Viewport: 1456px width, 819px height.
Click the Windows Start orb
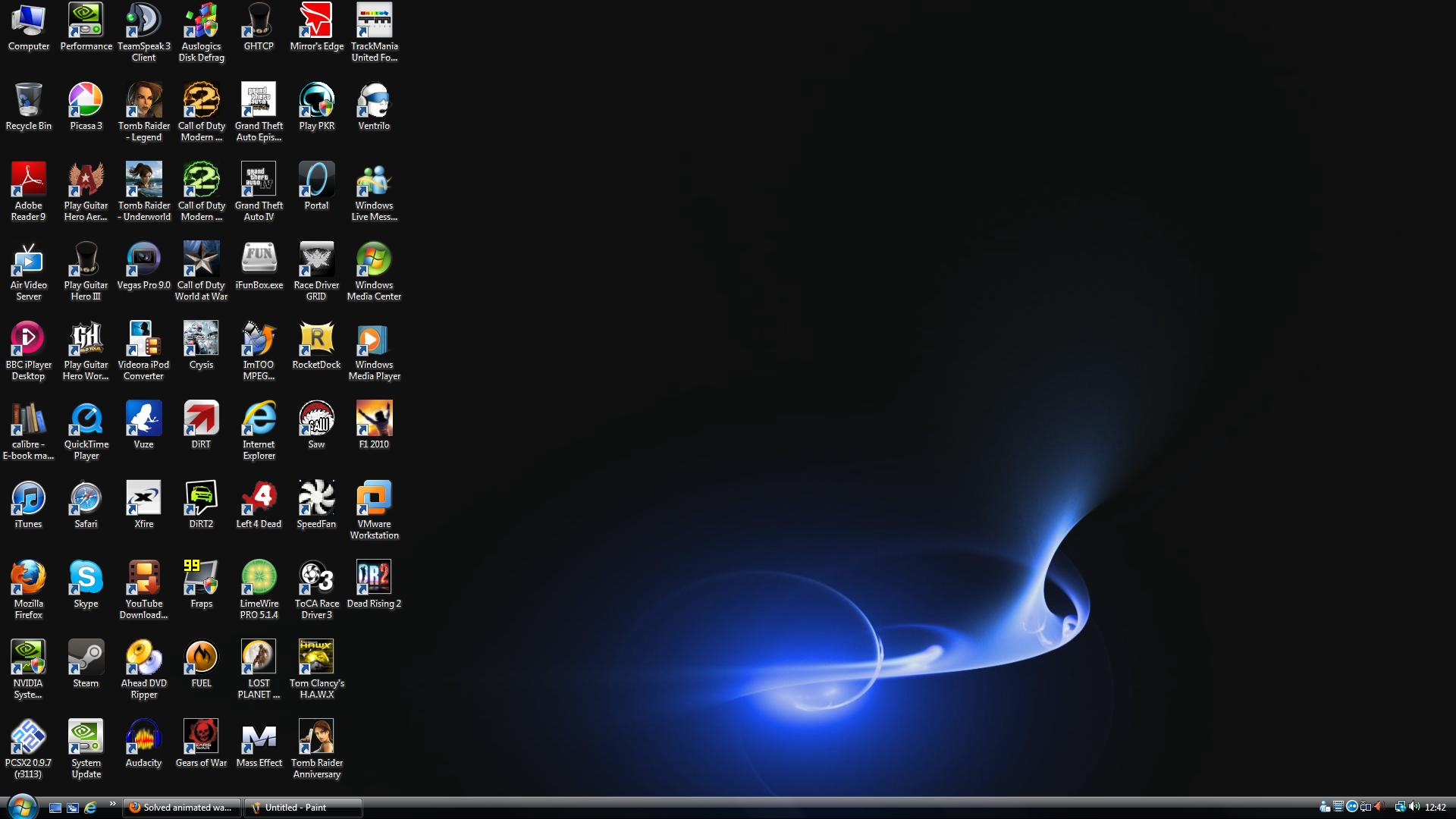tap(21, 807)
